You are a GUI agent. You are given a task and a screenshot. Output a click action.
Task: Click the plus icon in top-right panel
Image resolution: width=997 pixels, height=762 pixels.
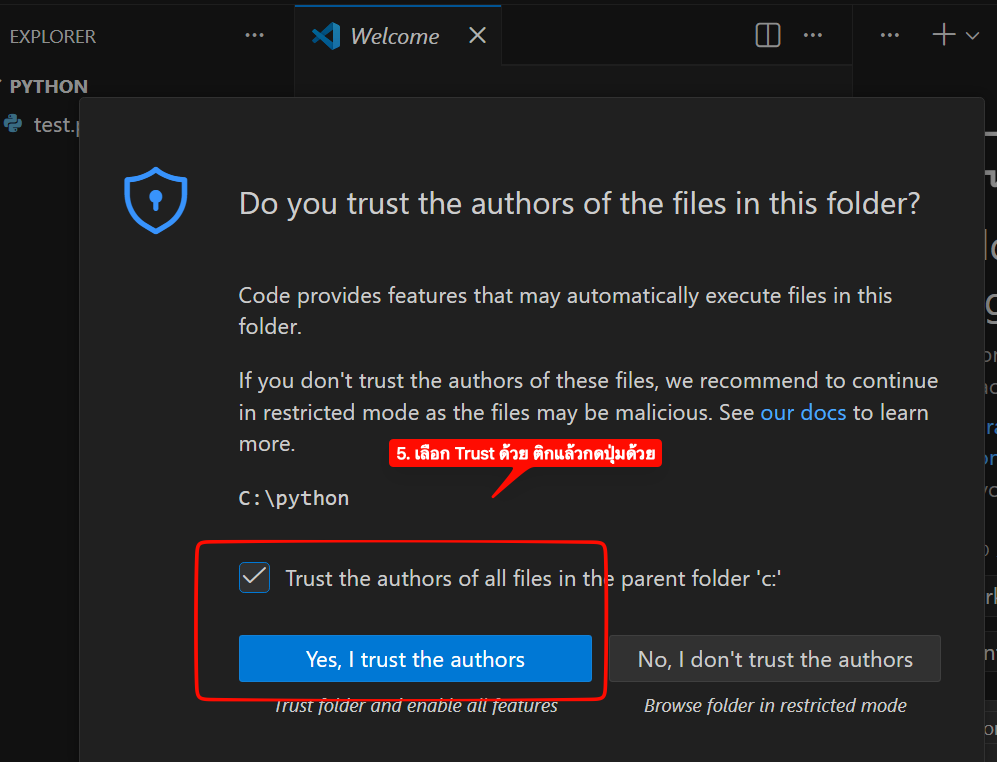(x=943, y=36)
